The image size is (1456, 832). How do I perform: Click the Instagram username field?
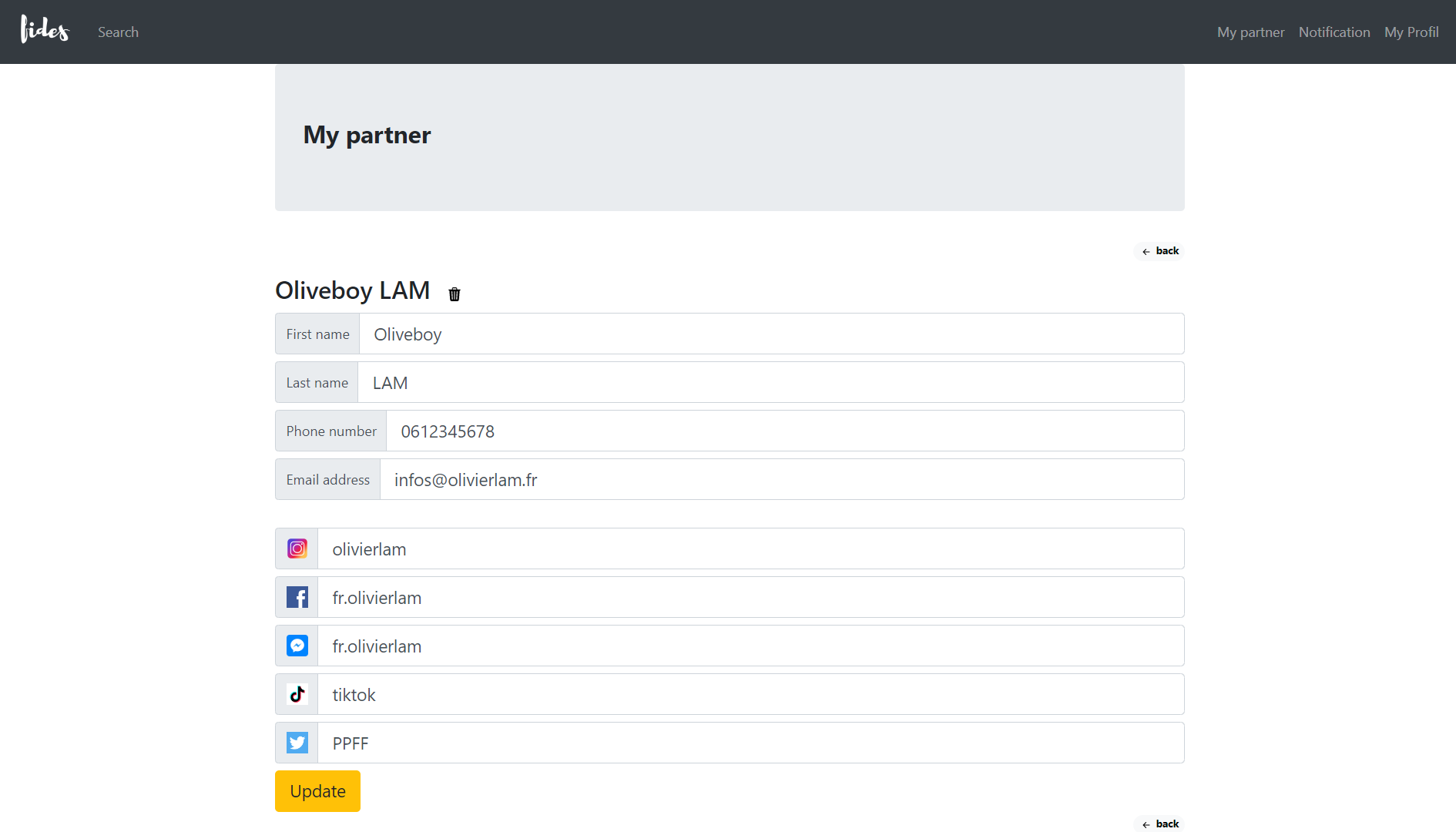(750, 549)
